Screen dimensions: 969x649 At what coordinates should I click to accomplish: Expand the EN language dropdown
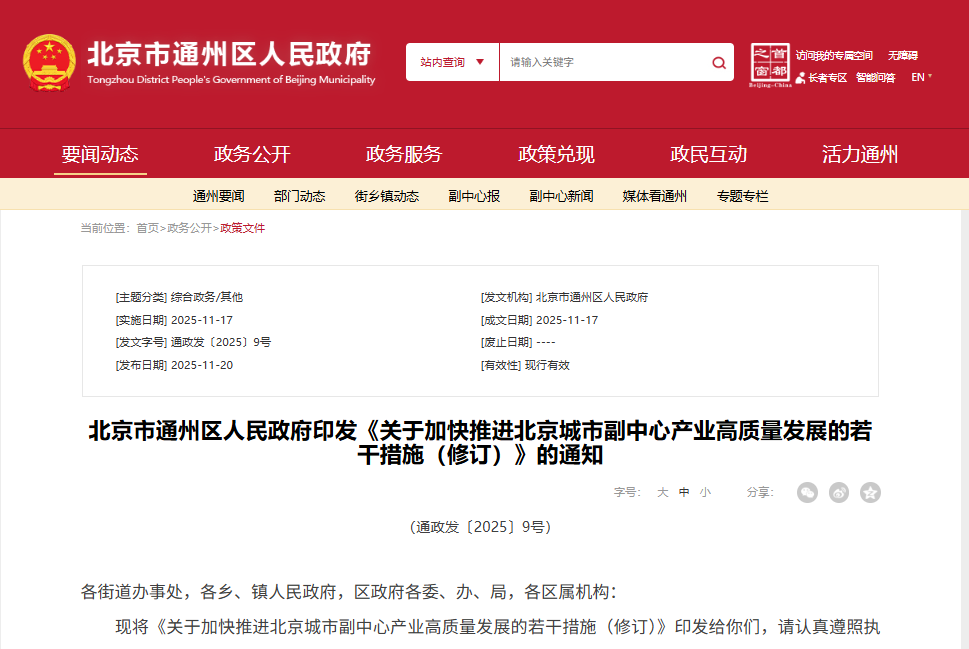pos(922,75)
